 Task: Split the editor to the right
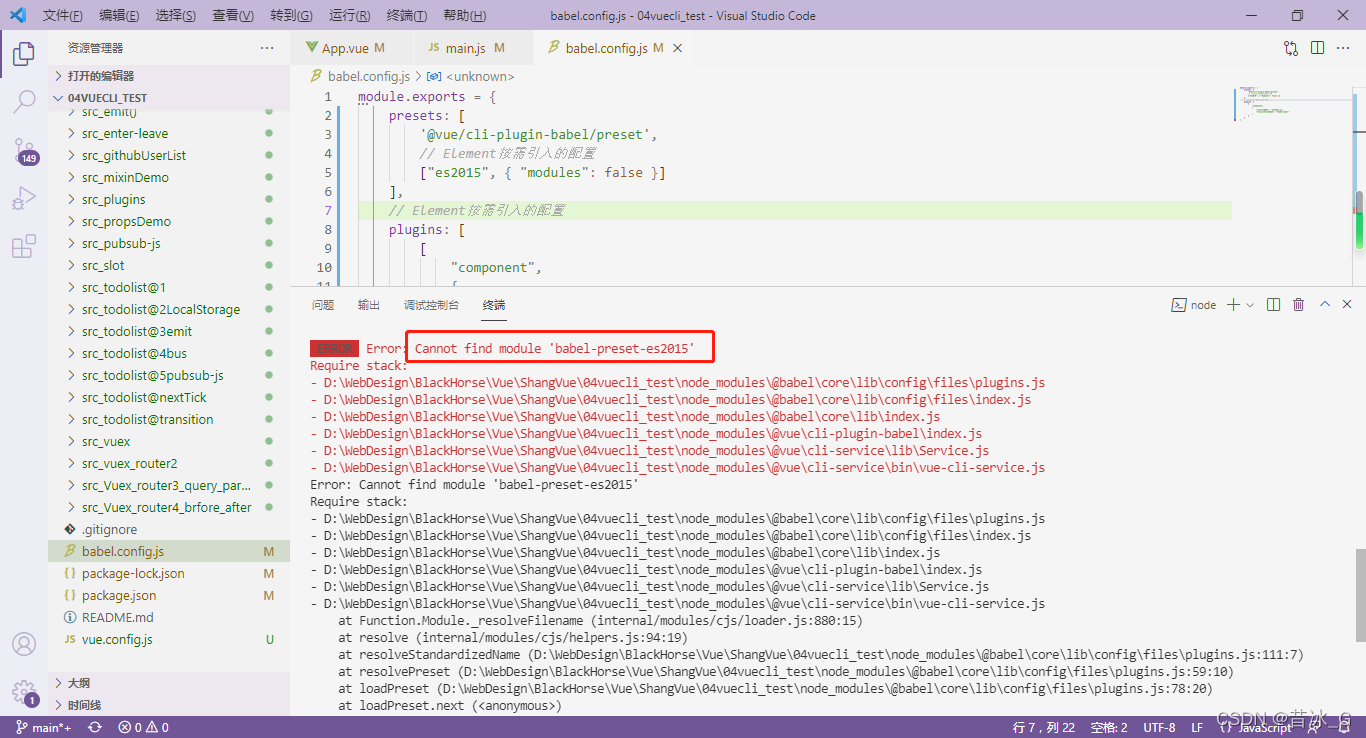click(1318, 48)
